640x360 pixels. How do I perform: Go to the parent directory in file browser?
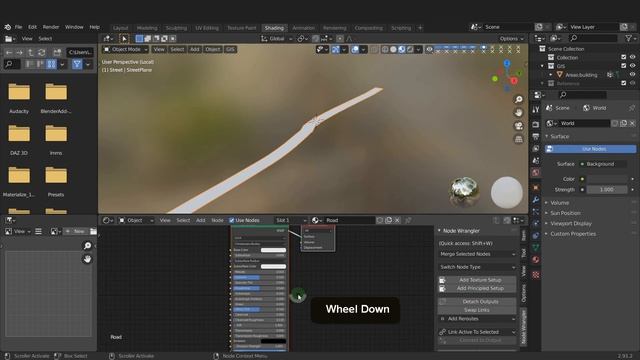coord(31,53)
